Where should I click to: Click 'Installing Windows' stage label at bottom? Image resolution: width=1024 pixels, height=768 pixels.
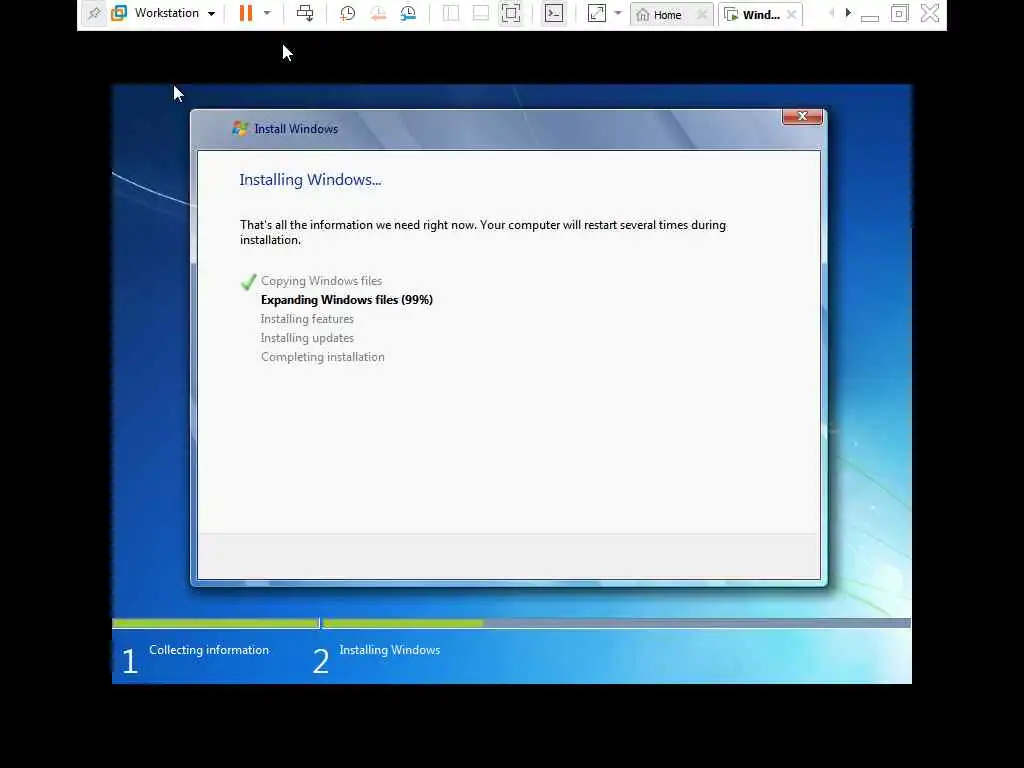390,650
